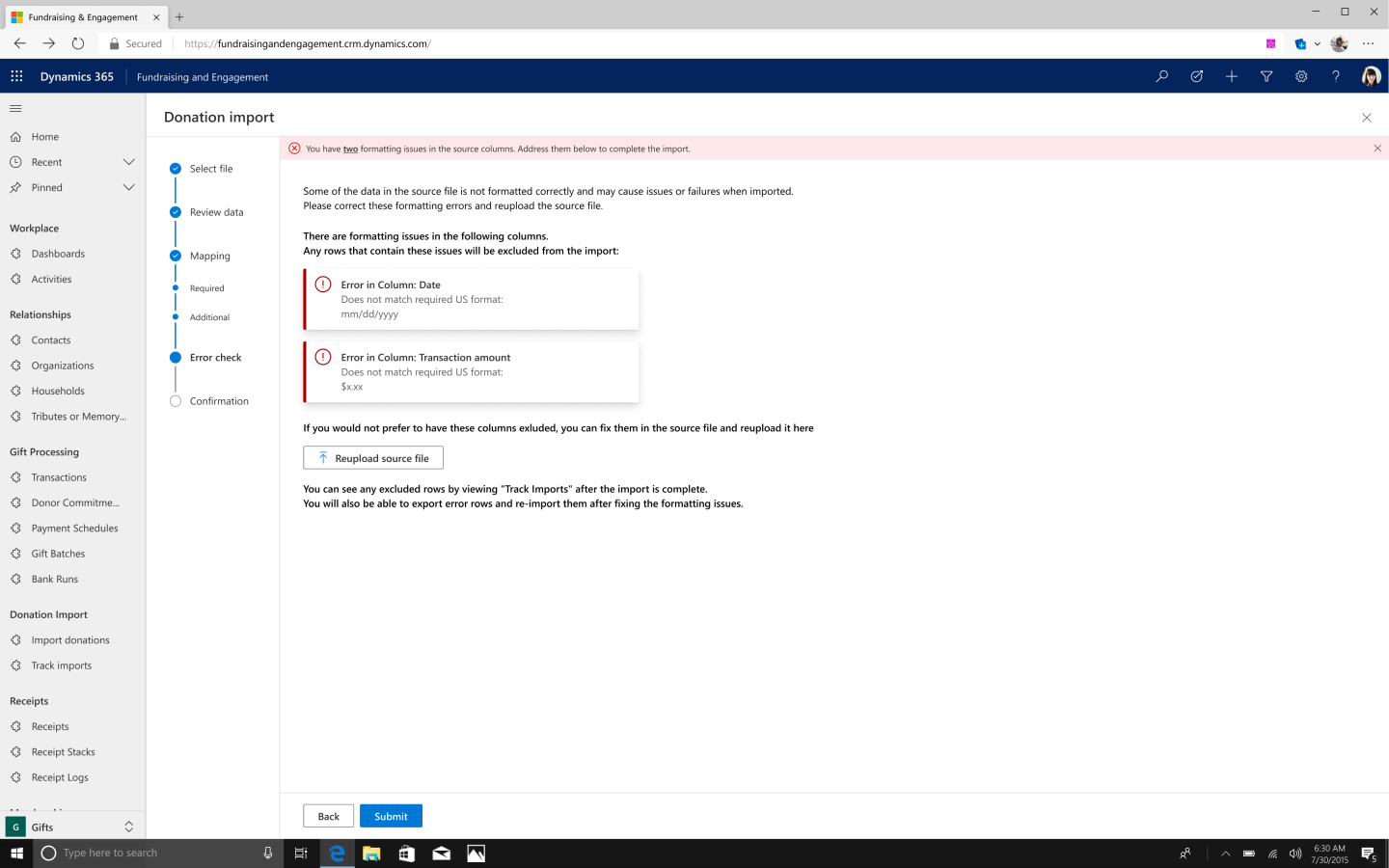Open the Gifts area switcher

tap(128, 827)
